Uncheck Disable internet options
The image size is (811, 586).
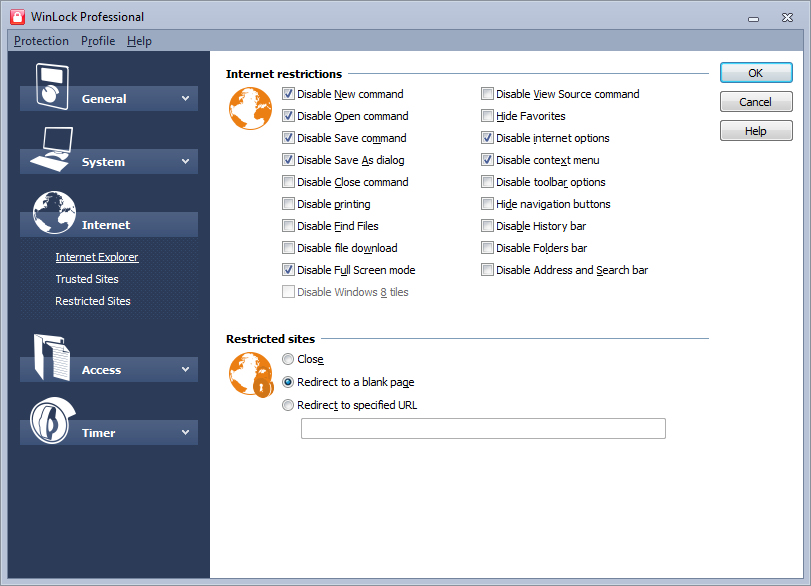[487, 138]
